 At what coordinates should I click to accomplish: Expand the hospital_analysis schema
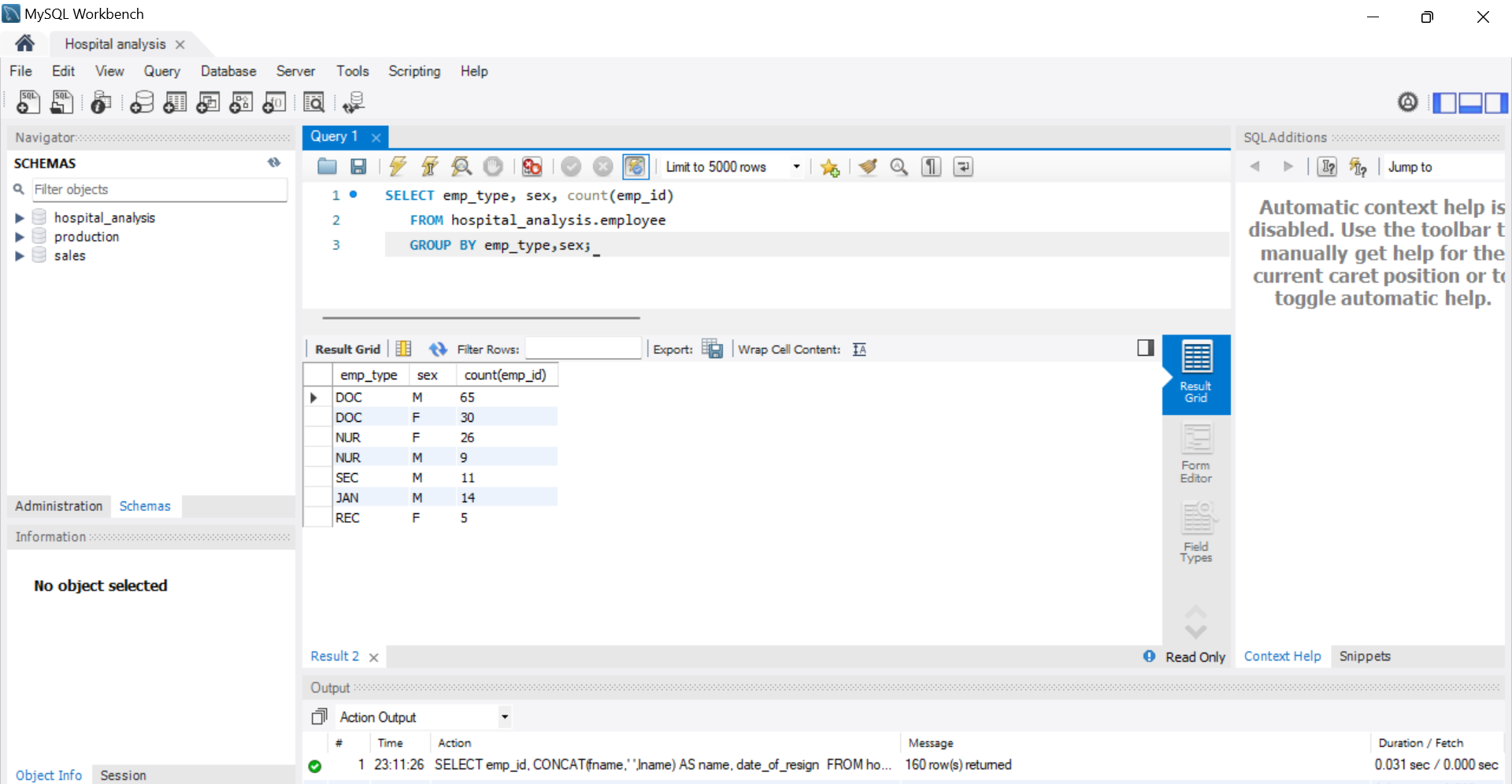pos(20,217)
